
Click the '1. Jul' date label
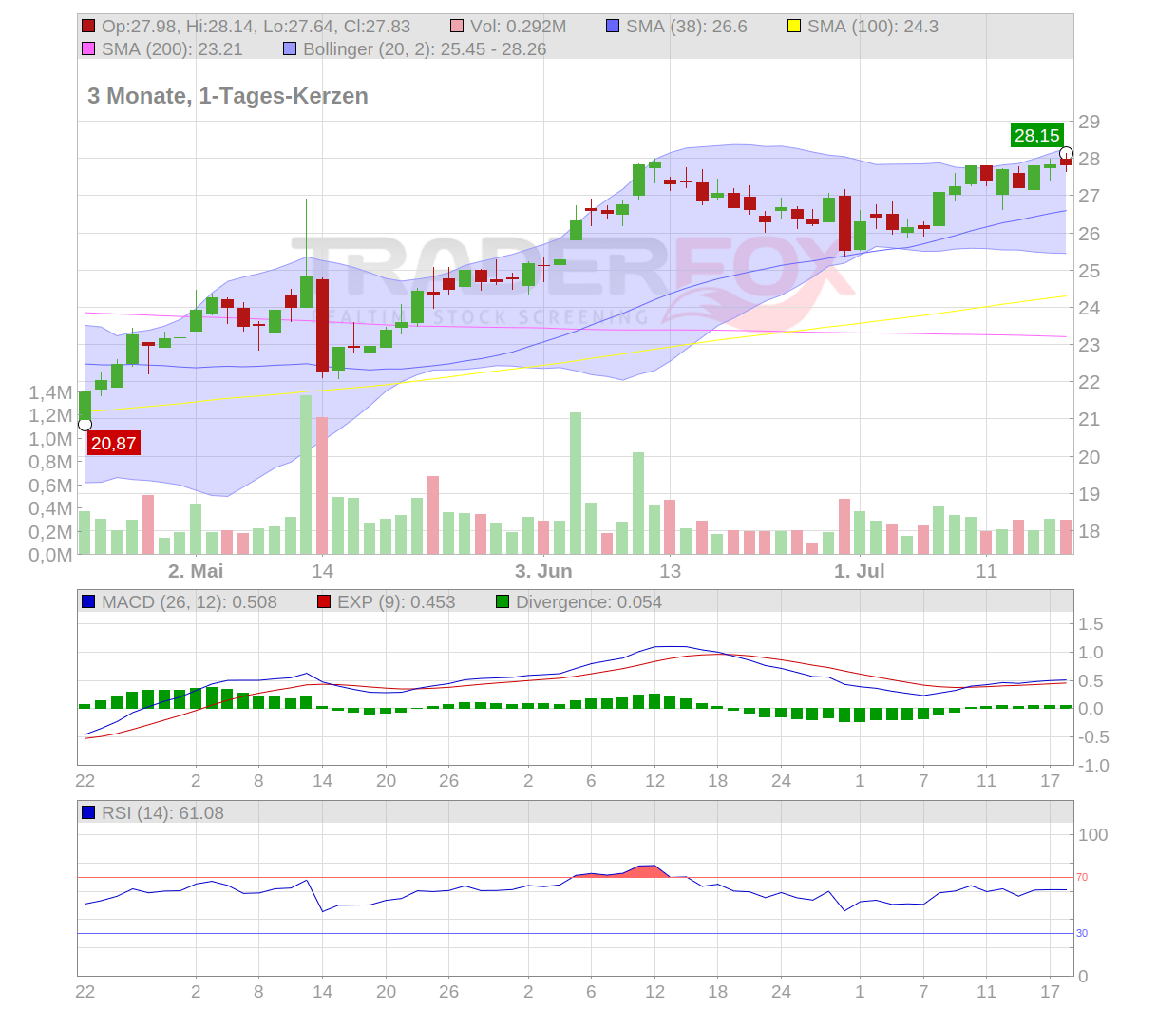[859, 571]
